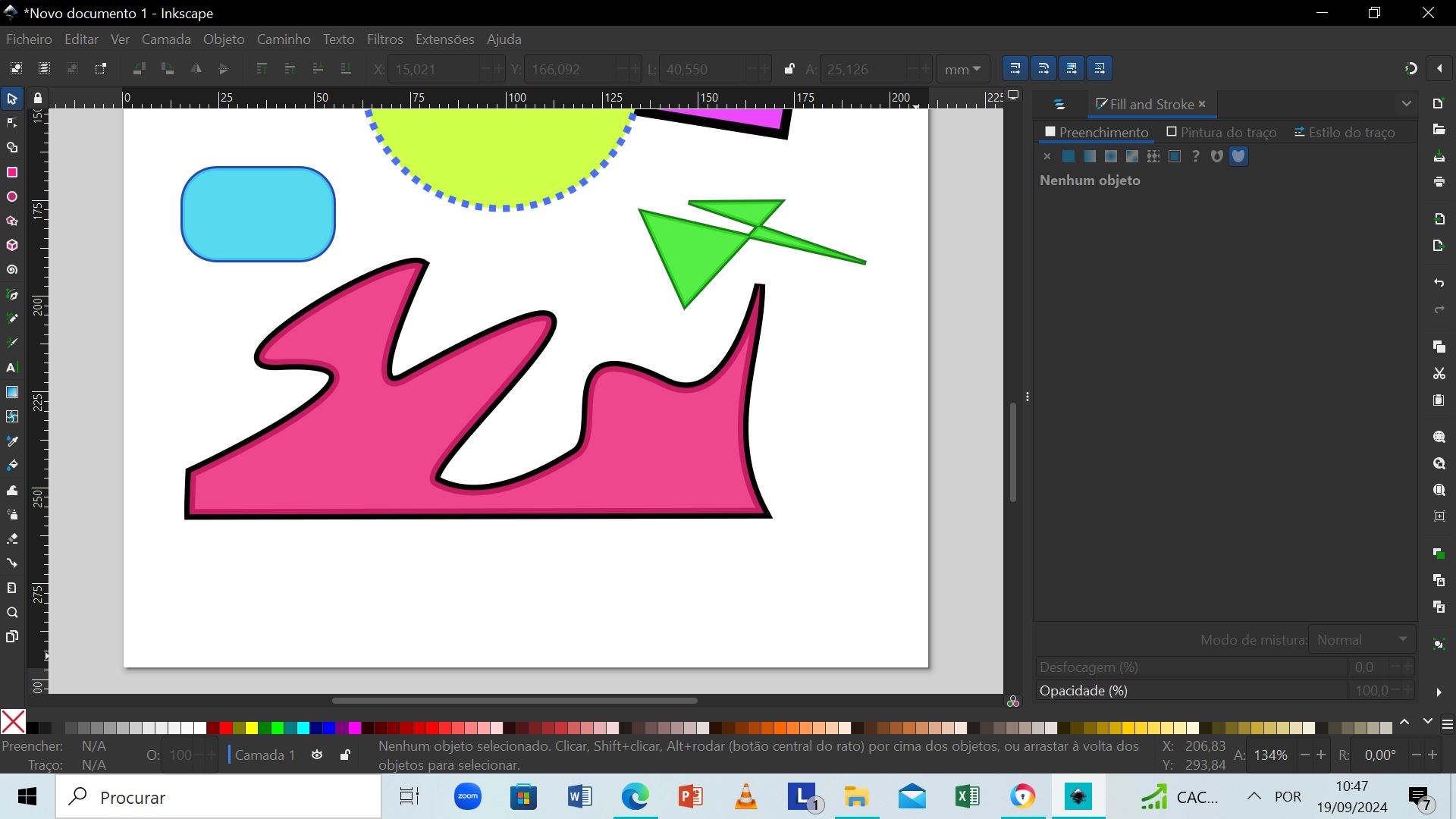Toggle visibility of Camada 1 layer
Image resolution: width=1456 pixels, height=819 pixels.
317,755
